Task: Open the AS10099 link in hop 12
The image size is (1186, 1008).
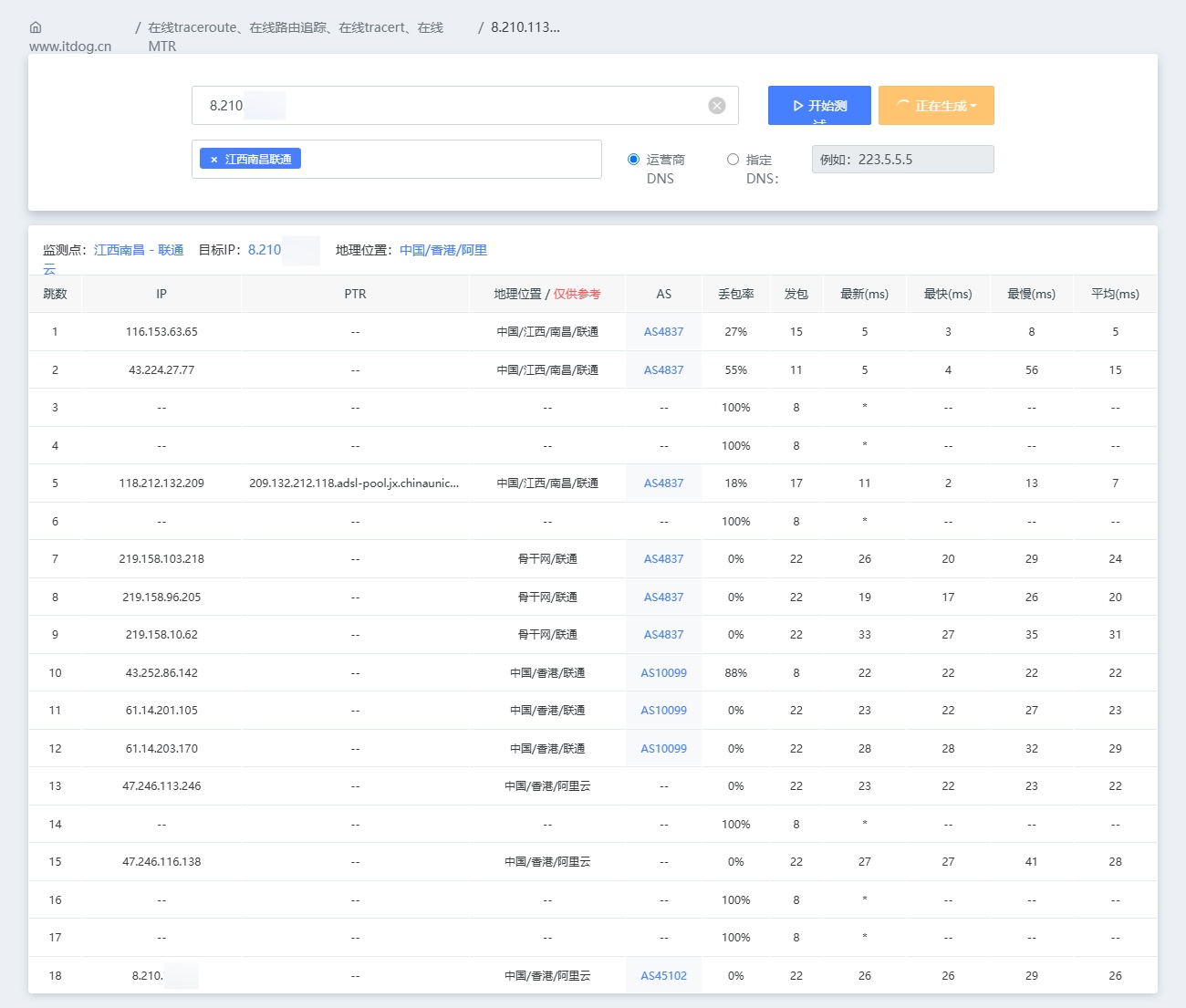Action: 663,749
